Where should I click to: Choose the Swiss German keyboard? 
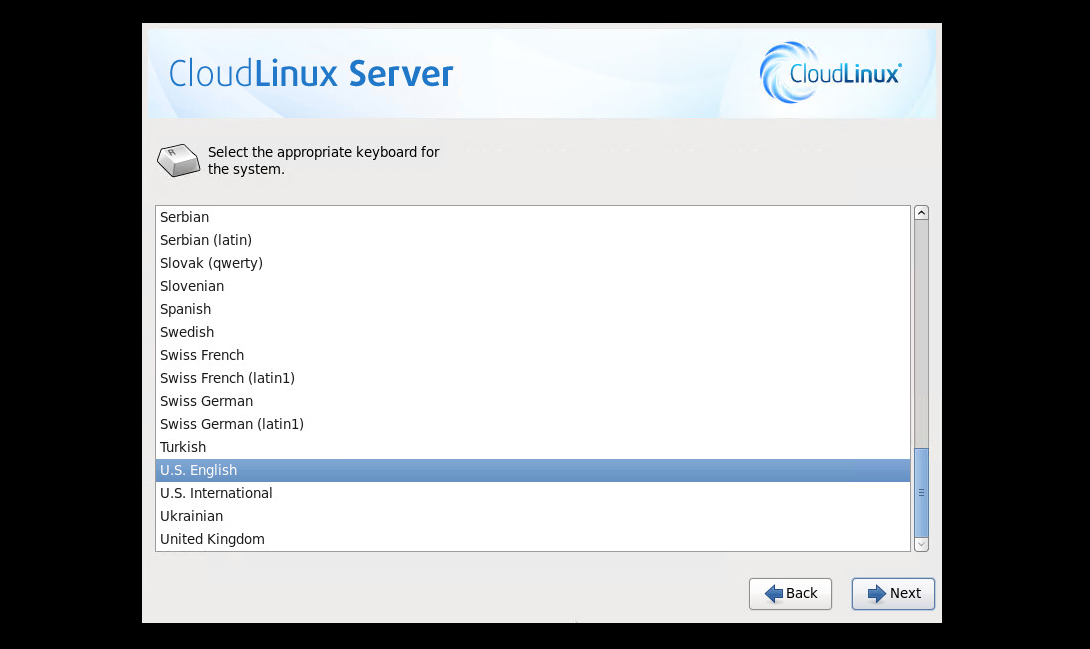[x=207, y=401]
